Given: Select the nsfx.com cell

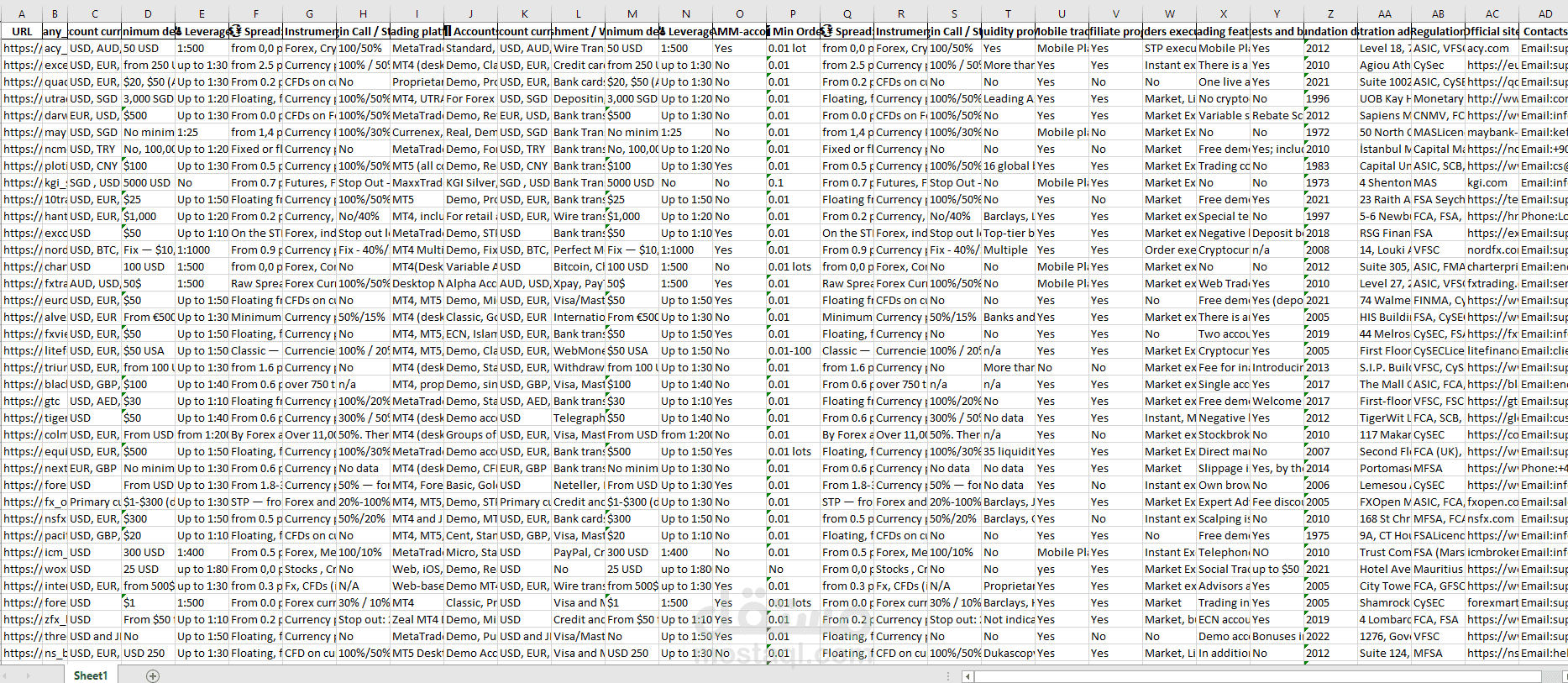Looking at the screenshot, I should [1492, 518].
